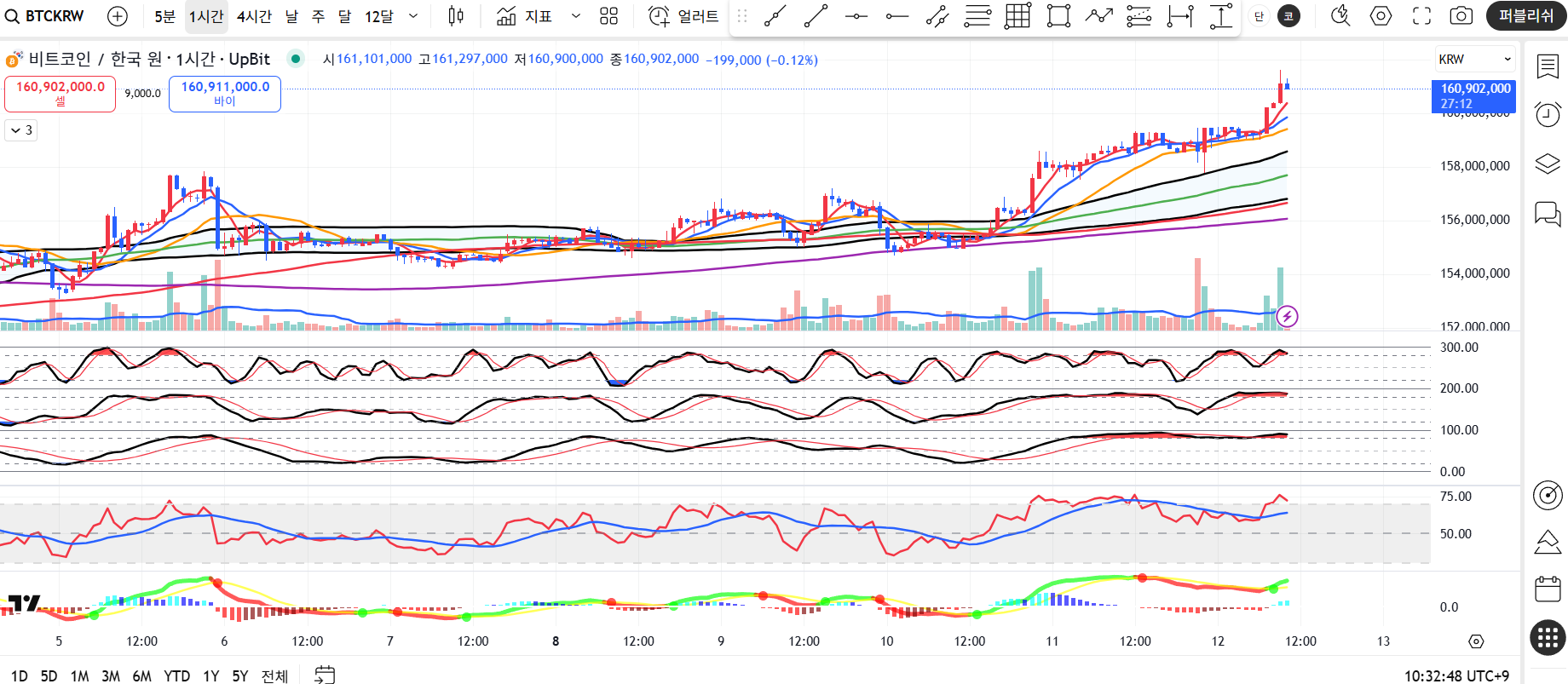Select the 12달 interval
The width and height of the screenshot is (1568, 684).
(x=379, y=16)
